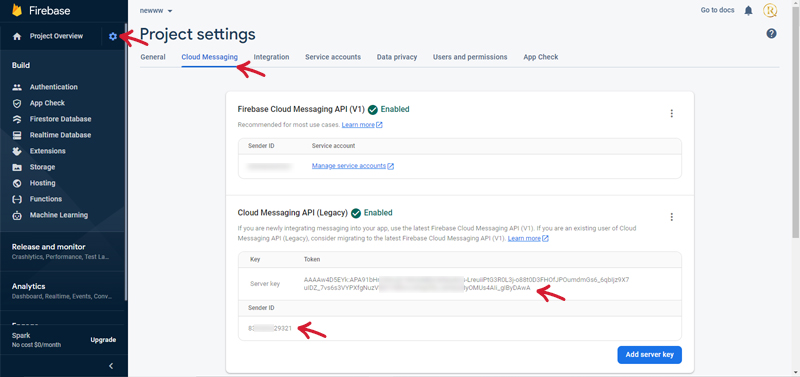Open Hosting in the sidebar
The width and height of the screenshot is (800, 377).
click(x=42, y=183)
